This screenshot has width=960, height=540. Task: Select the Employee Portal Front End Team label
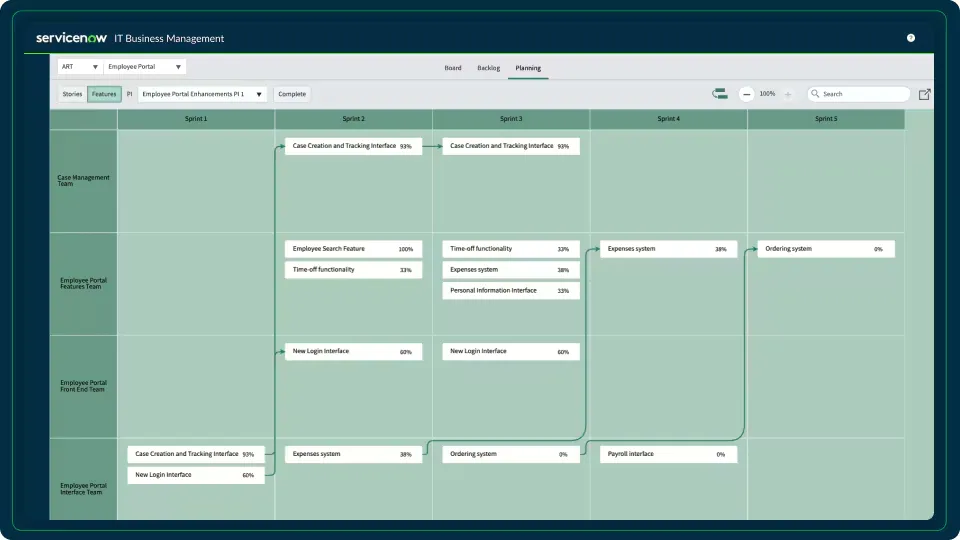point(83,386)
